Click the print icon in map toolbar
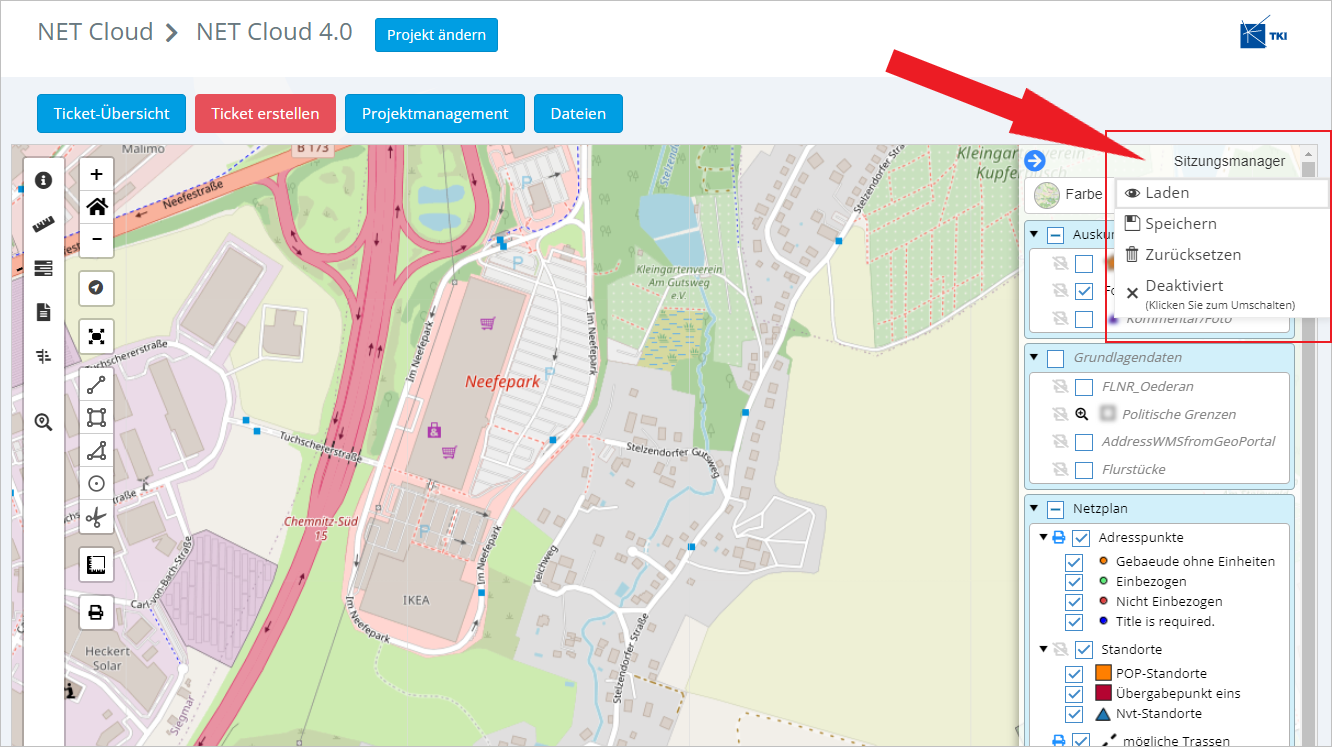1332x747 pixels. pos(96,612)
